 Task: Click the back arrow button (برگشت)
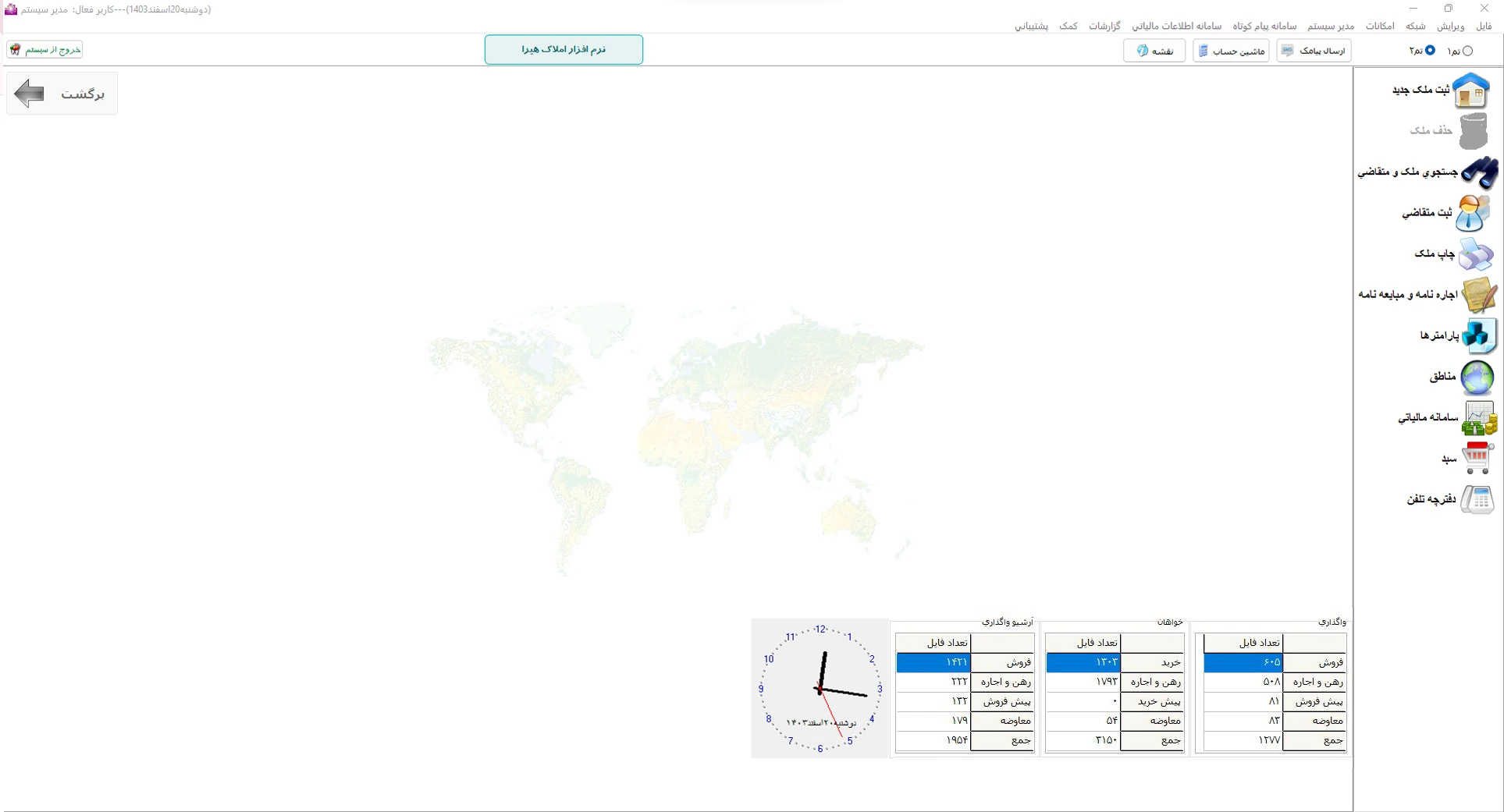tap(62, 94)
